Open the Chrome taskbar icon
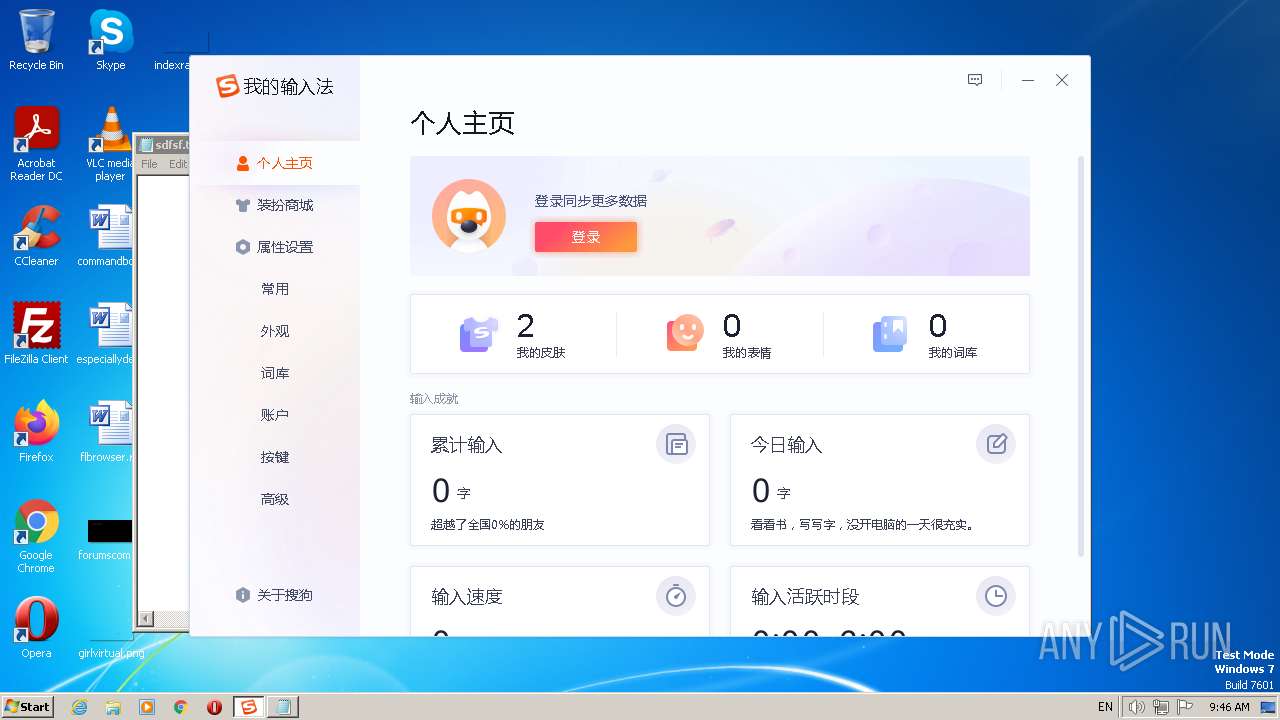This screenshot has width=1280, height=720. [181, 707]
